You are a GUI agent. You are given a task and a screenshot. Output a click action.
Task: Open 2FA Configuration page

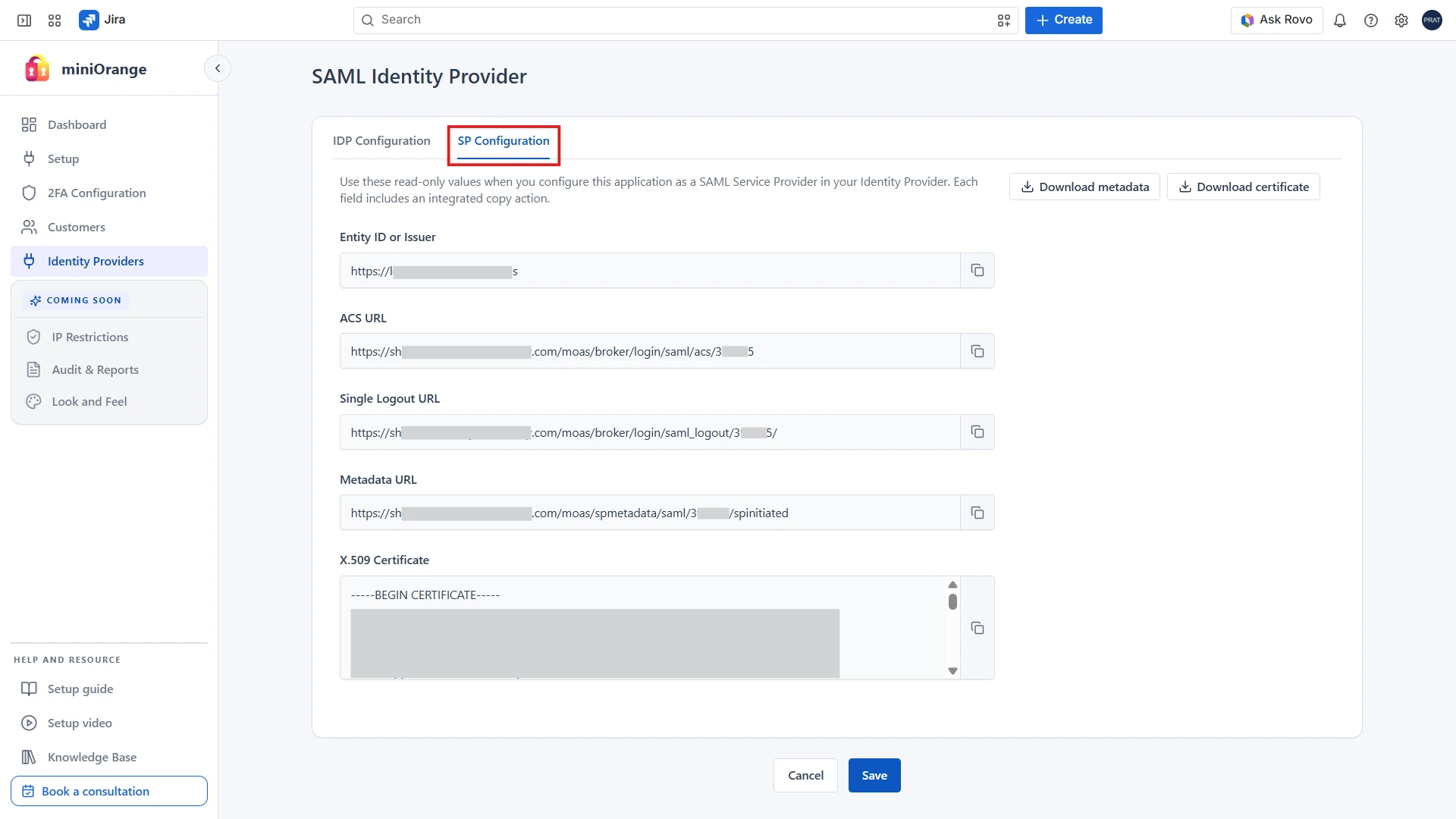click(x=109, y=193)
